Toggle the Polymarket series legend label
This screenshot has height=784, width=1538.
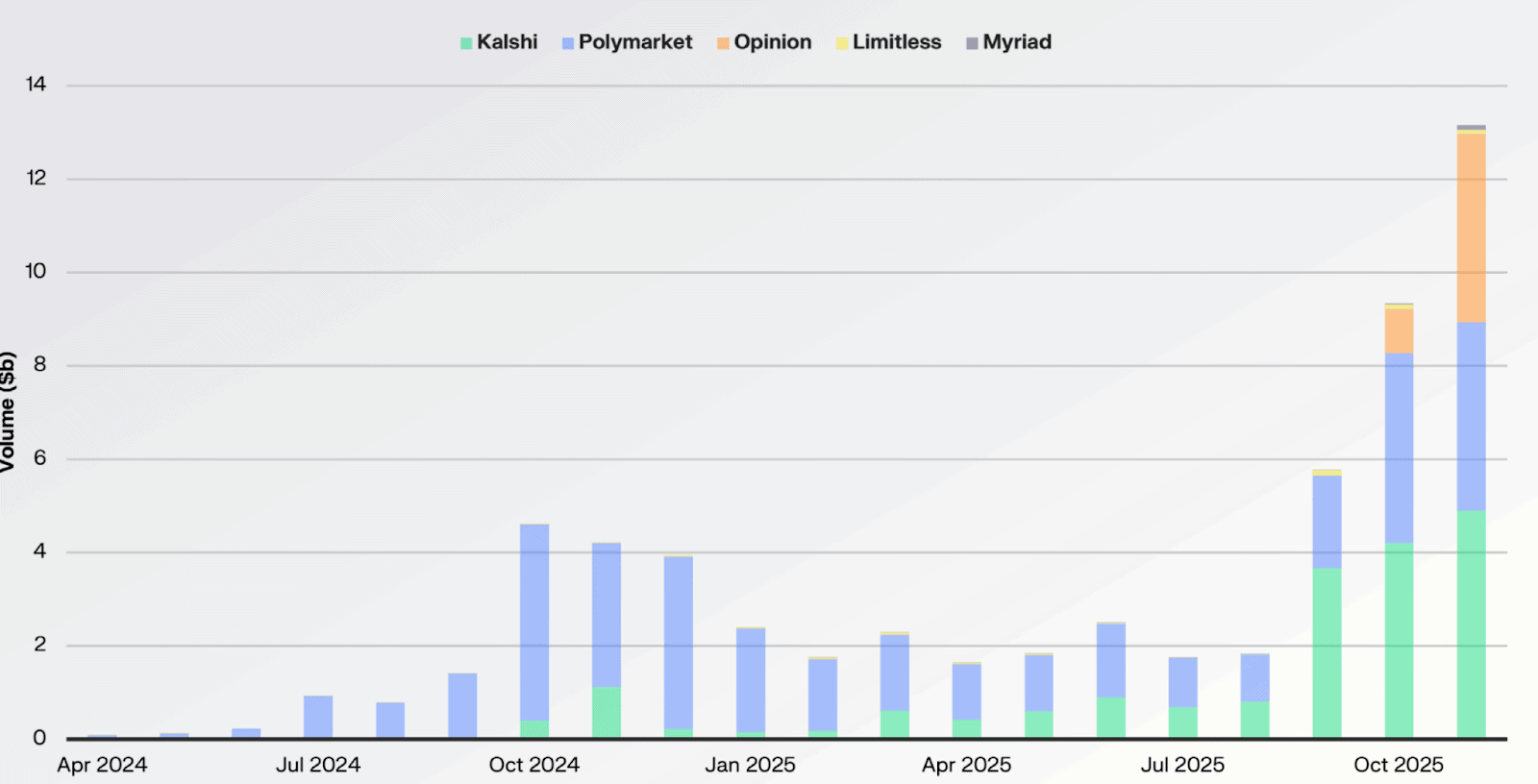coord(634,42)
